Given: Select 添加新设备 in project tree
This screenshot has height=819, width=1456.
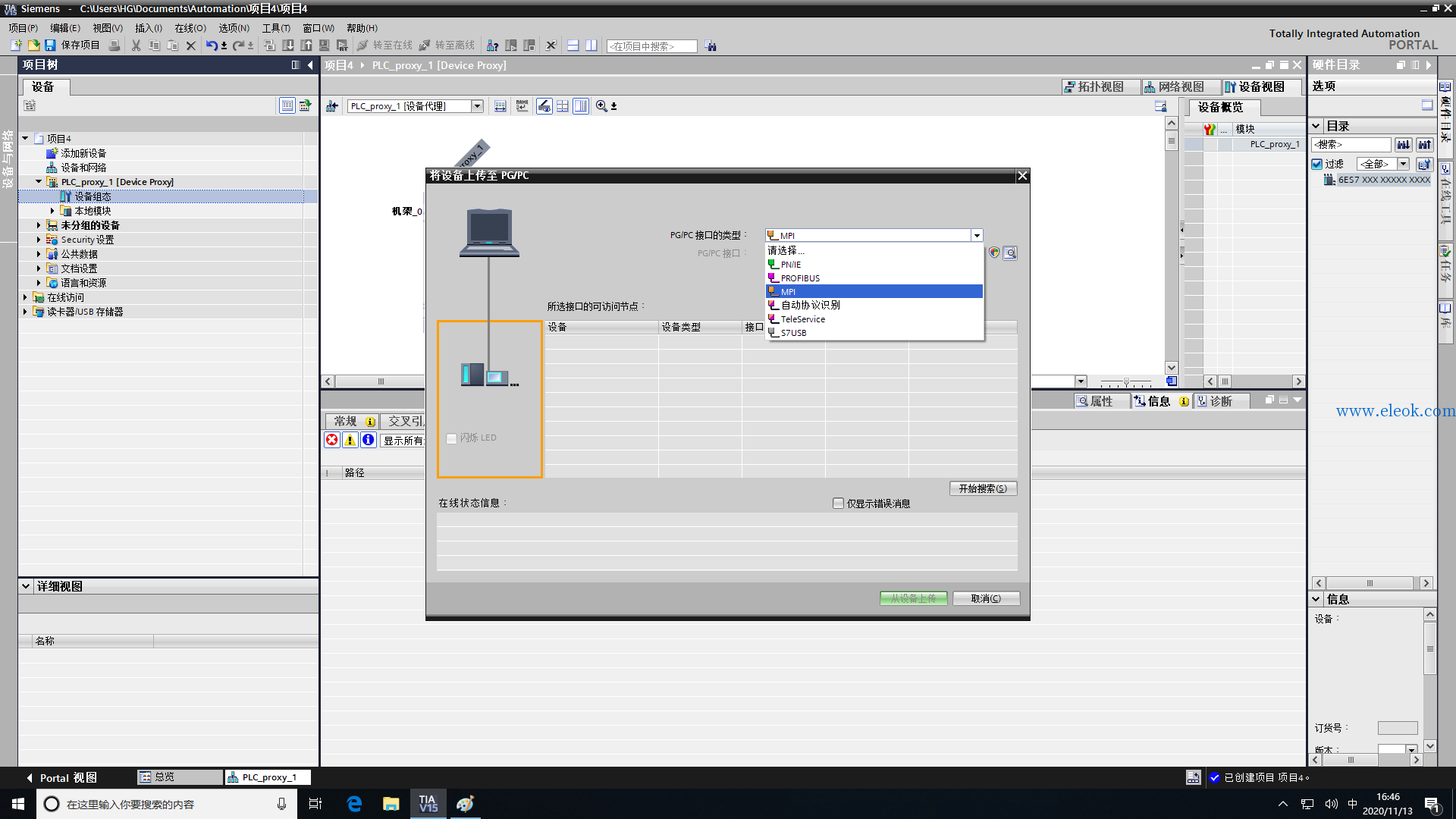Looking at the screenshot, I should pyautogui.click(x=83, y=153).
